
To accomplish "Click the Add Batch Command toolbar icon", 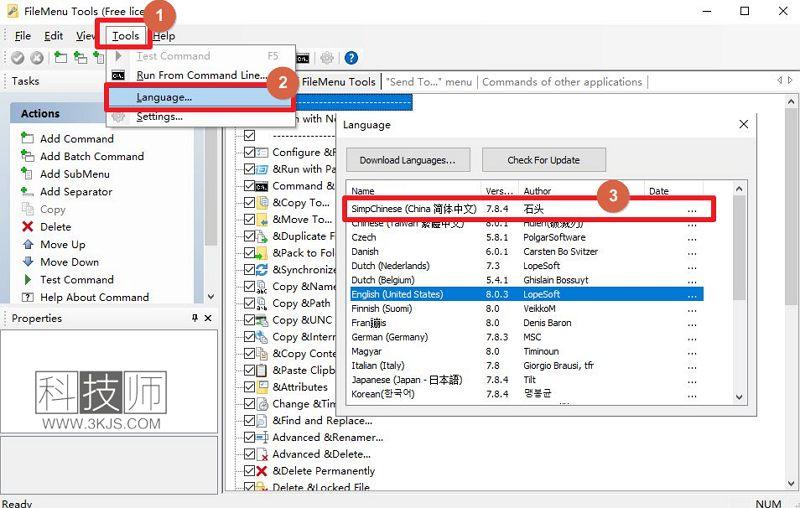I will click(81, 58).
